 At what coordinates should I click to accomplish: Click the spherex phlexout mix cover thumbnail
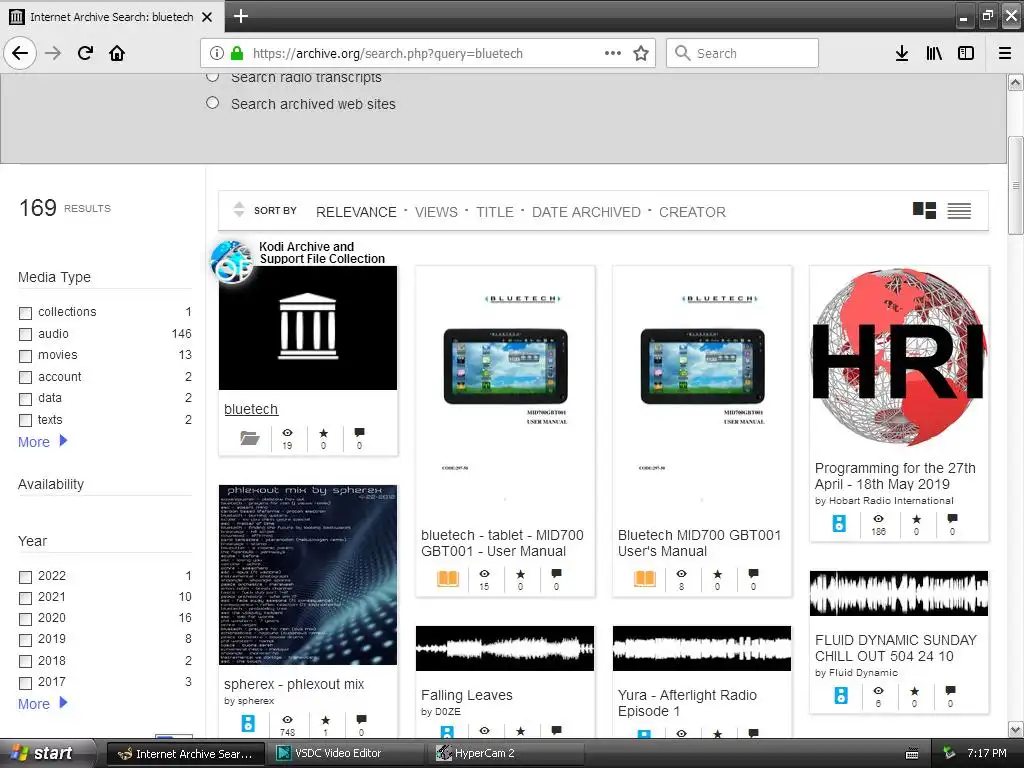[308, 575]
